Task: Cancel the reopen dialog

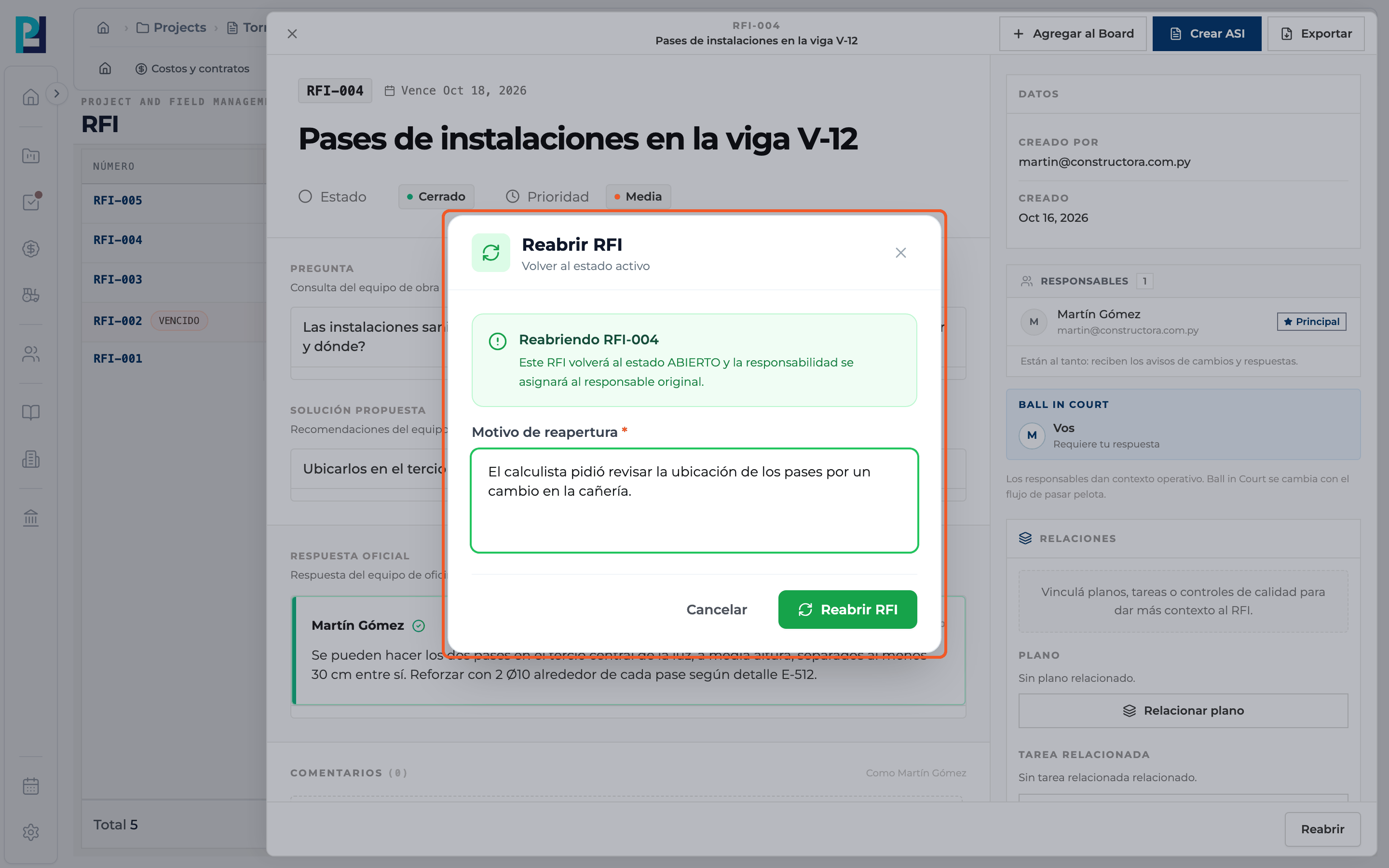Action: [x=716, y=609]
